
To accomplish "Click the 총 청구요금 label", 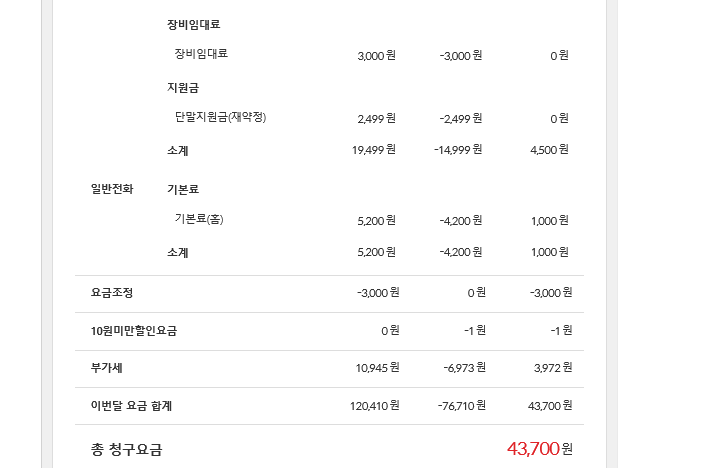I will (x=126, y=449).
